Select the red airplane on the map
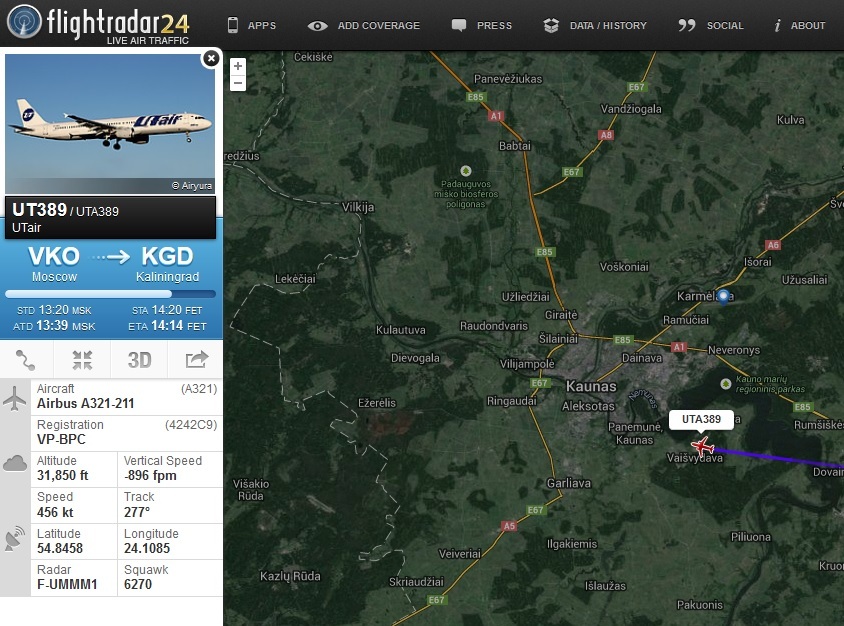This screenshot has height=626, width=844. click(702, 447)
